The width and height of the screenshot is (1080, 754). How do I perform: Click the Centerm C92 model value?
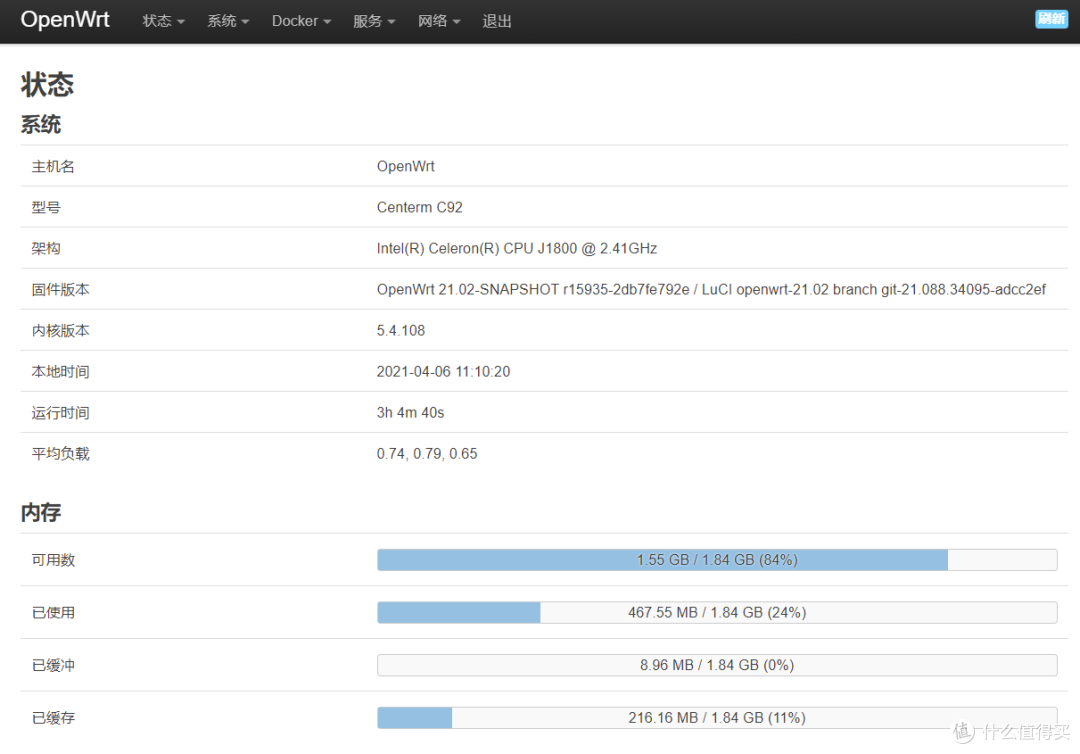pos(419,207)
